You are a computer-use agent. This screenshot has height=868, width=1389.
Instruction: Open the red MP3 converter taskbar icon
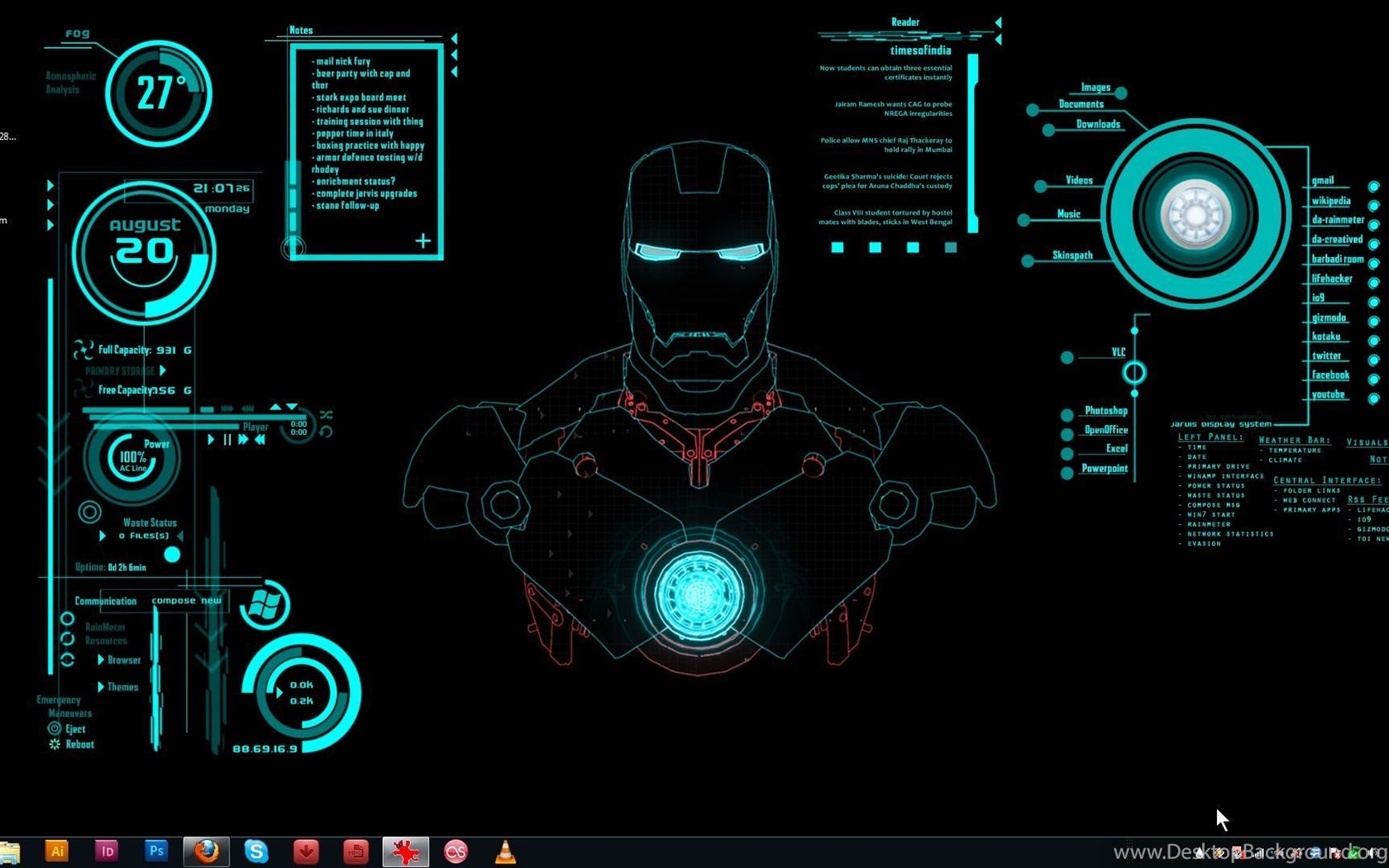356,851
